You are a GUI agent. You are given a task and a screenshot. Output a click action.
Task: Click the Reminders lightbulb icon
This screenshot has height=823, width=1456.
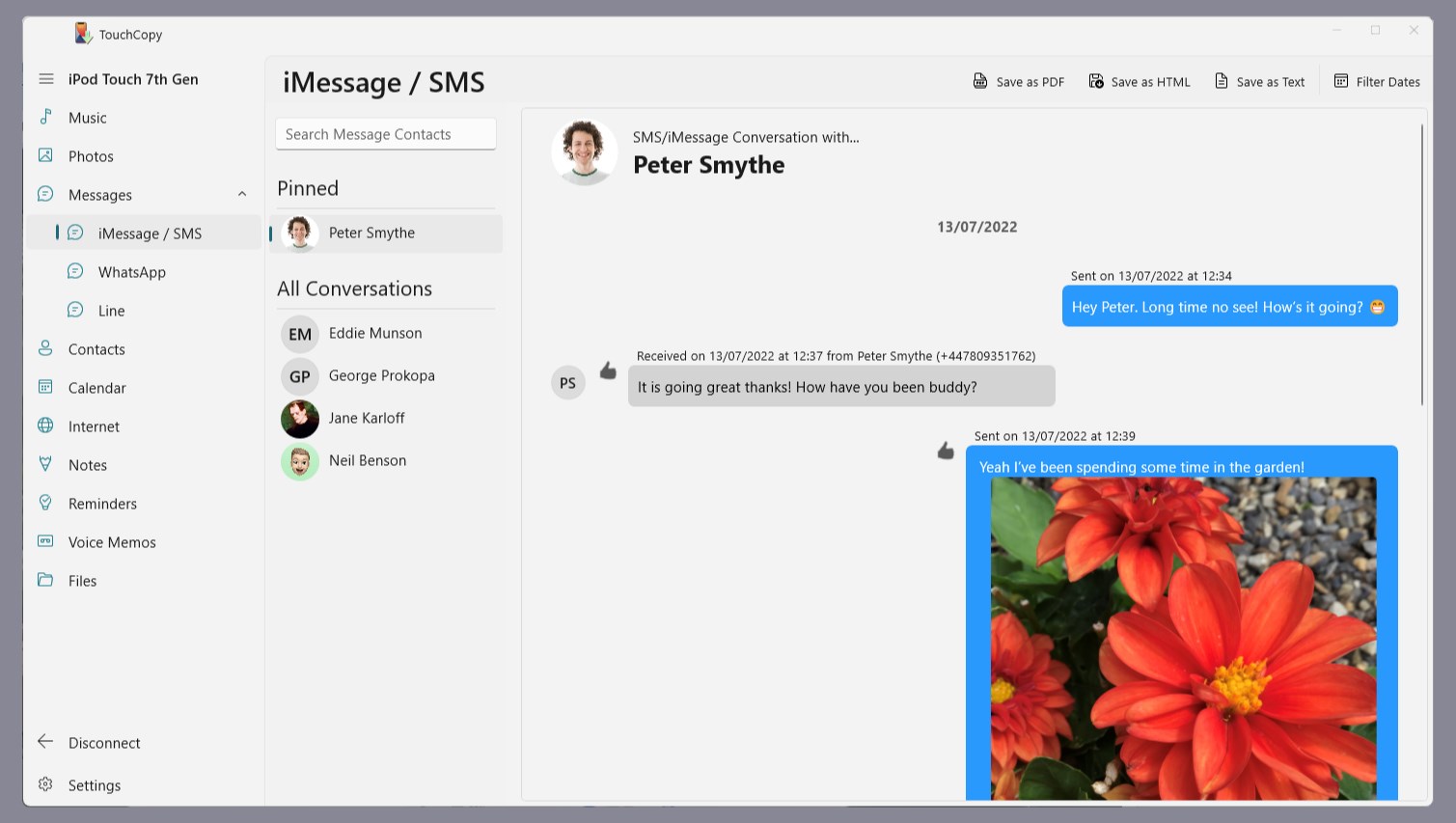click(x=45, y=503)
